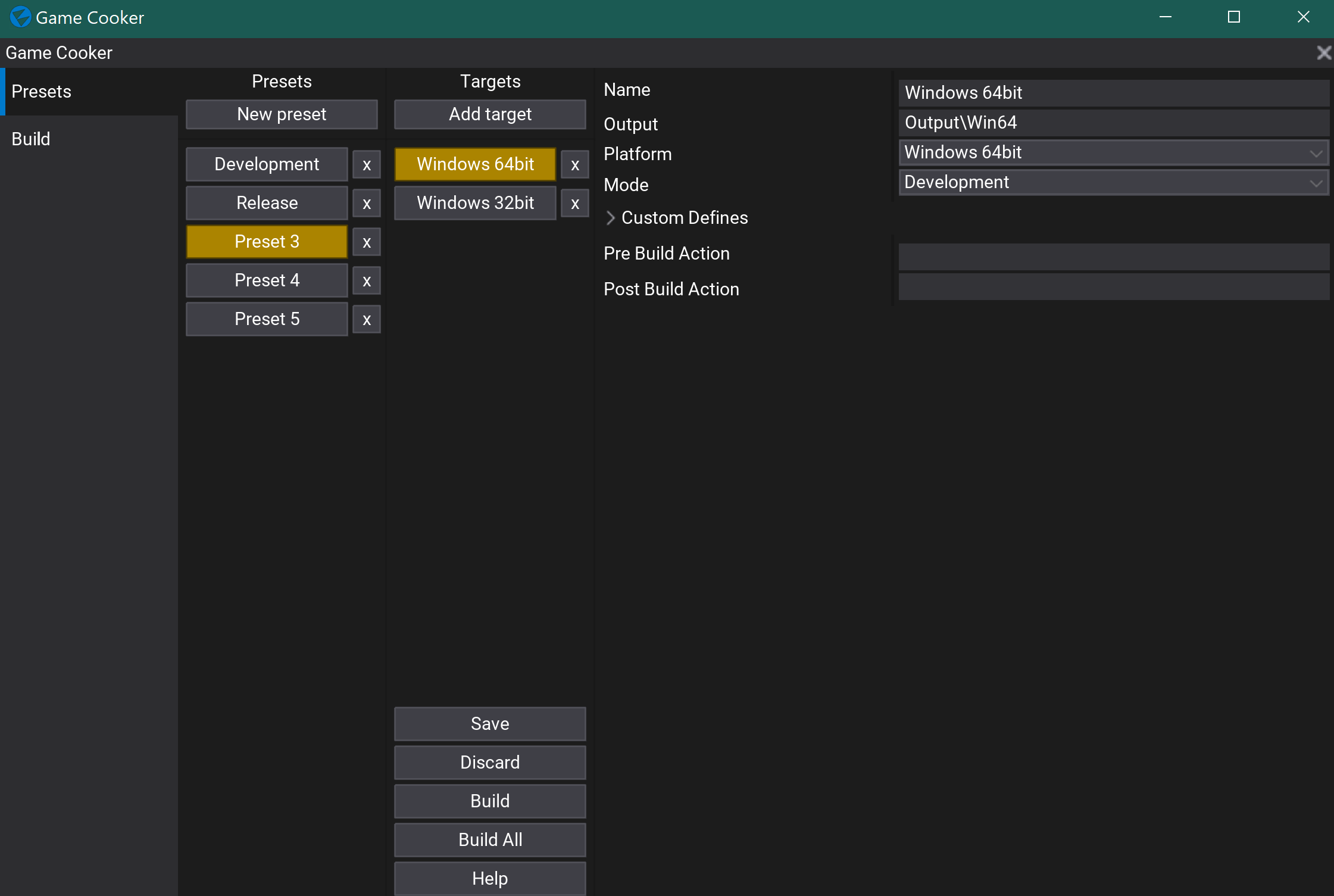Image resolution: width=1334 pixels, height=896 pixels.
Task: Expand the Custom Defines section
Action: tap(611, 218)
